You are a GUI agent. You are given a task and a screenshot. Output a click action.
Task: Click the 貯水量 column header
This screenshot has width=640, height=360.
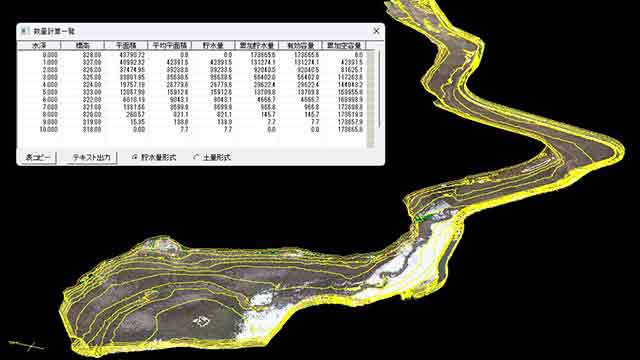point(213,45)
